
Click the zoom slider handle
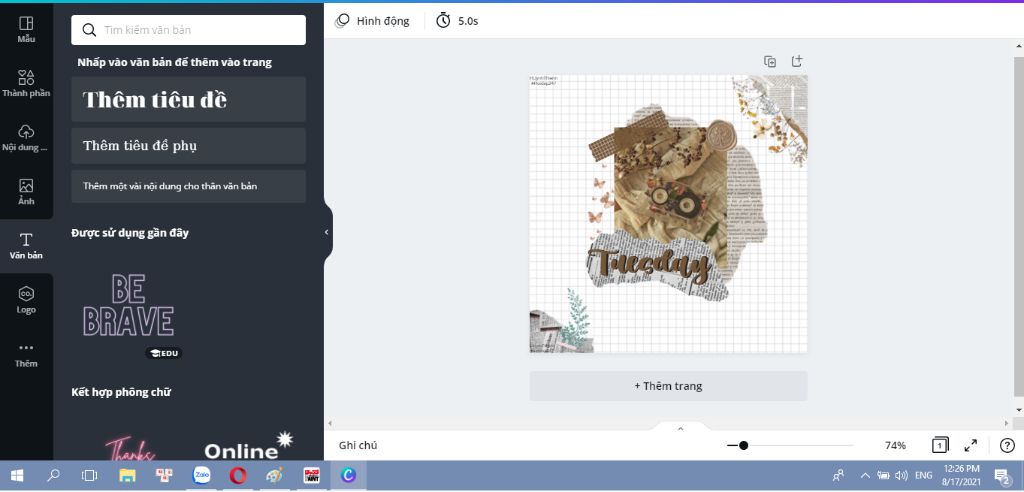coord(743,446)
